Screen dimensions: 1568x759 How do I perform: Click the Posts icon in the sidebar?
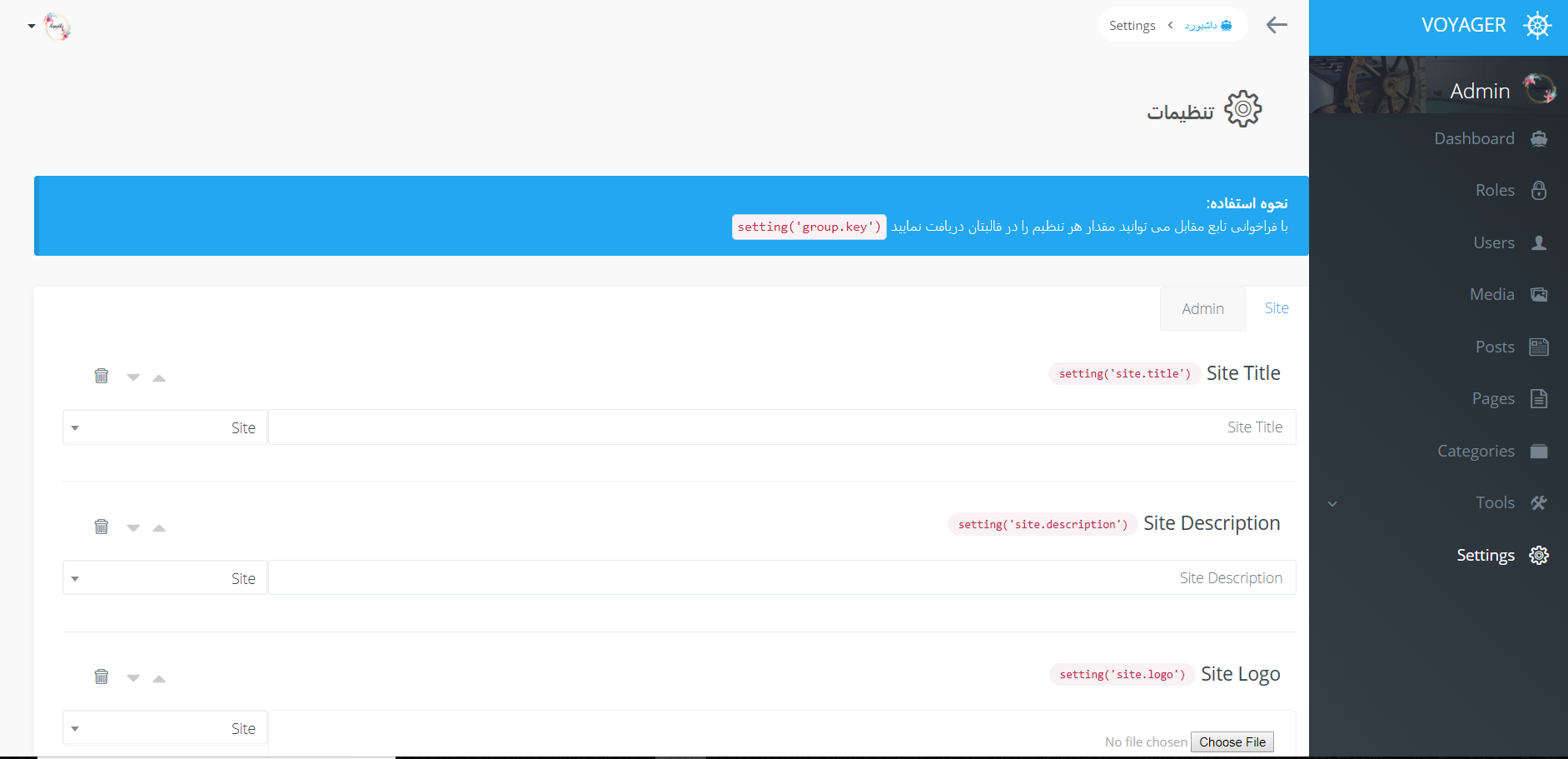pyautogui.click(x=1537, y=346)
